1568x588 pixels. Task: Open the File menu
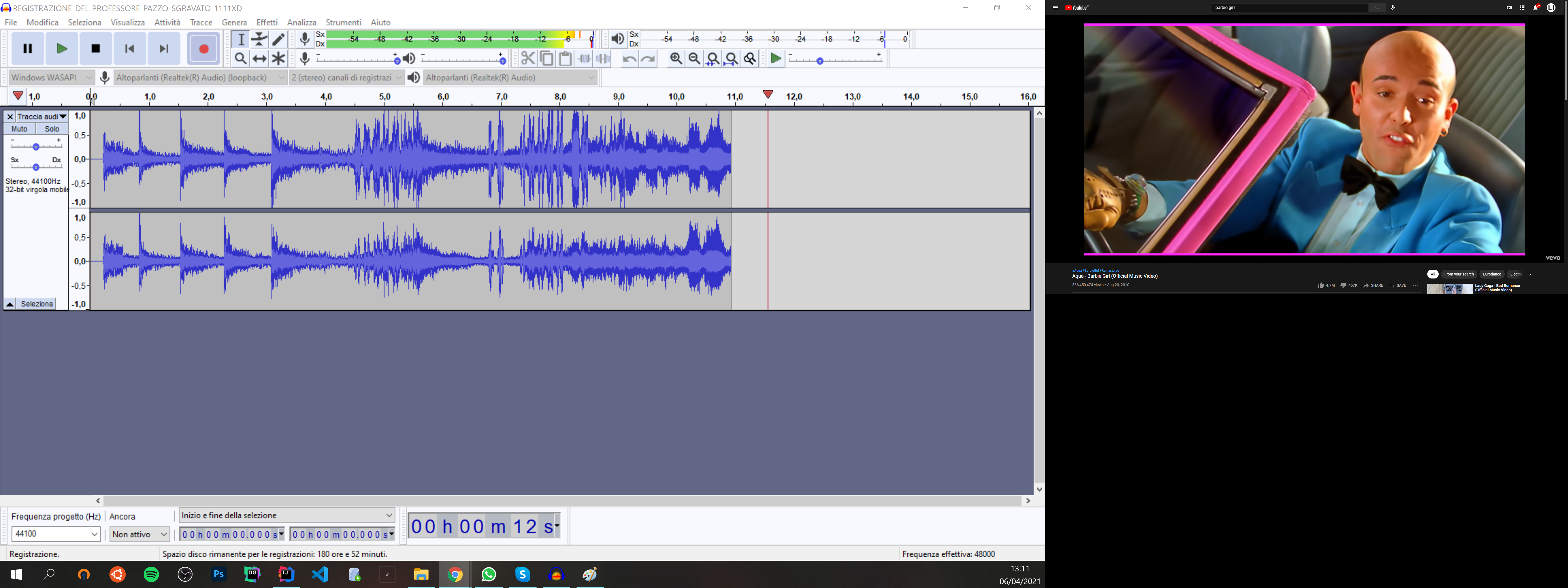[11, 23]
